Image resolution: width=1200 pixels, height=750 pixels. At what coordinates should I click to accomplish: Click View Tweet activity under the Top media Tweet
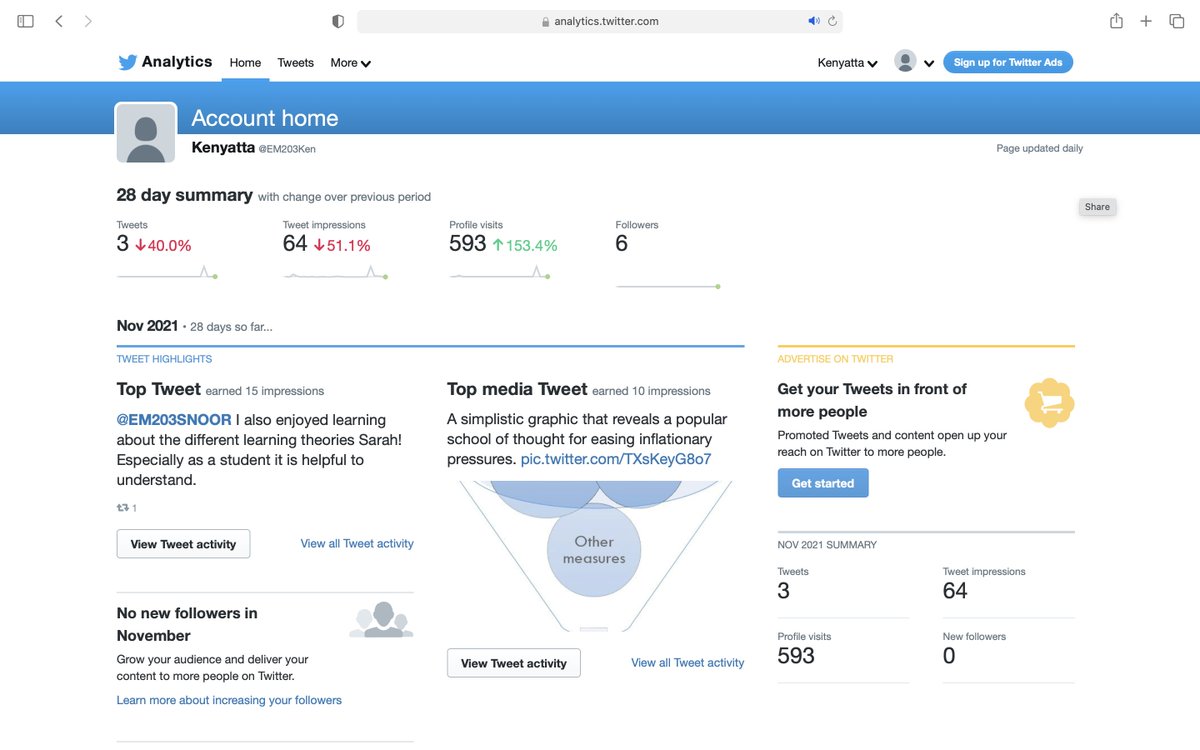click(x=513, y=663)
